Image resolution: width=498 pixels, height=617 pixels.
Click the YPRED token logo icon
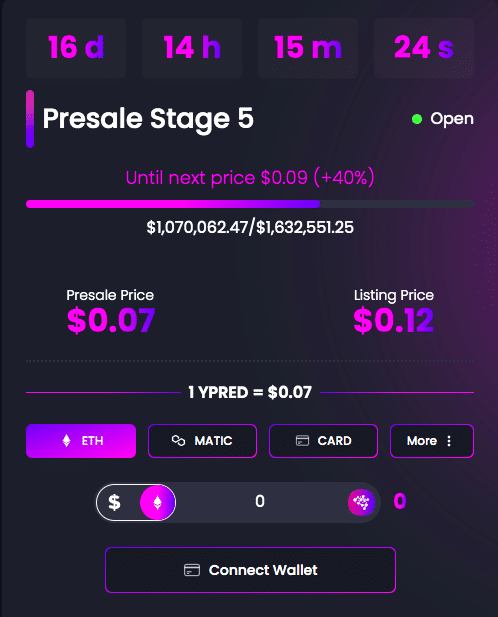(361, 502)
